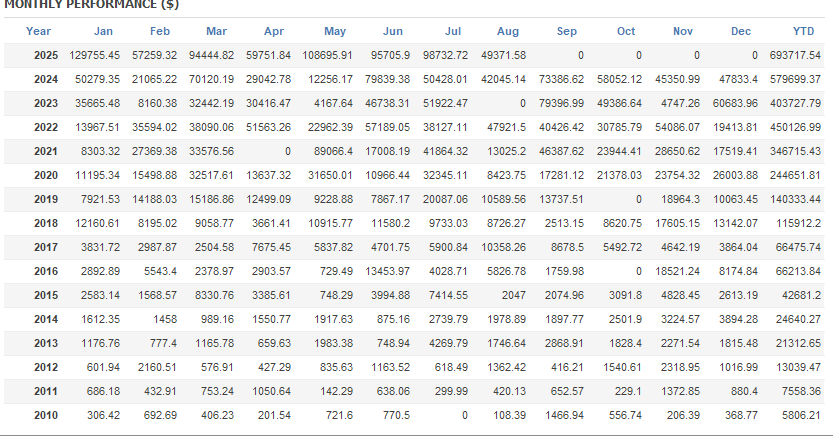The width and height of the screenshot is (833, 436).
Task: Click the 2021 May value 89066.4
Action: (333, 151)
